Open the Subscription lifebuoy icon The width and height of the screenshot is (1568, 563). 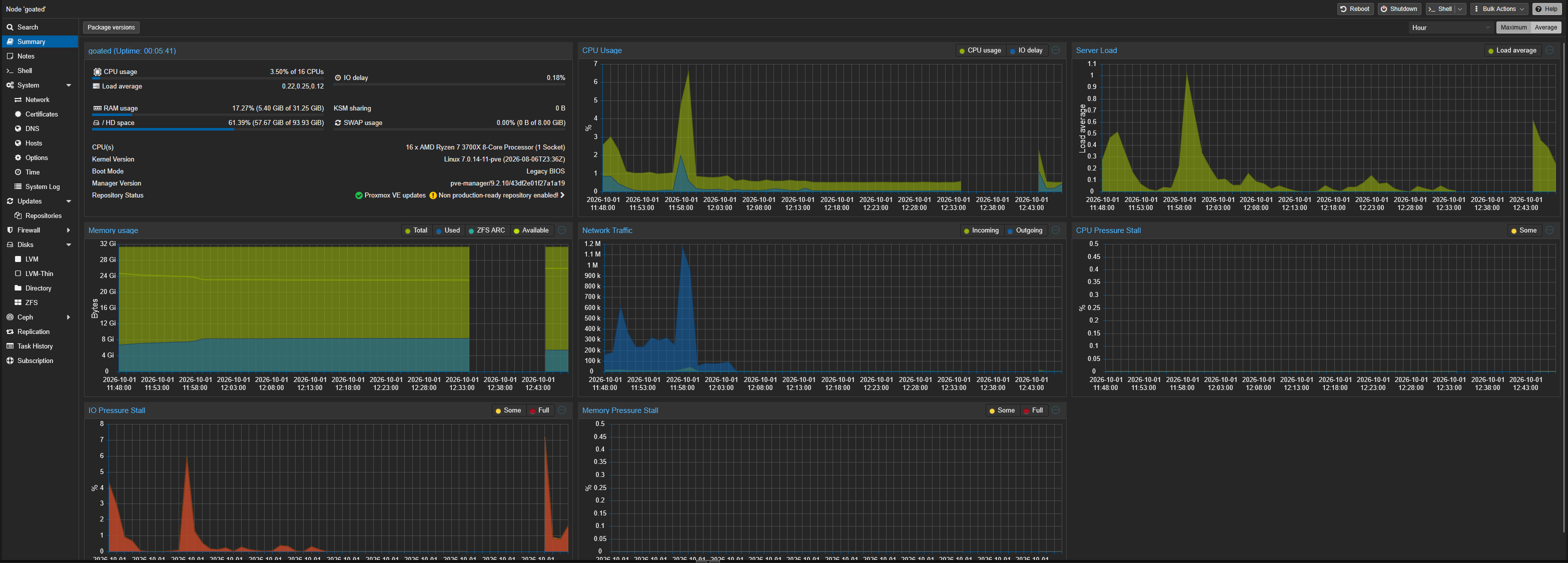point(10,360)
